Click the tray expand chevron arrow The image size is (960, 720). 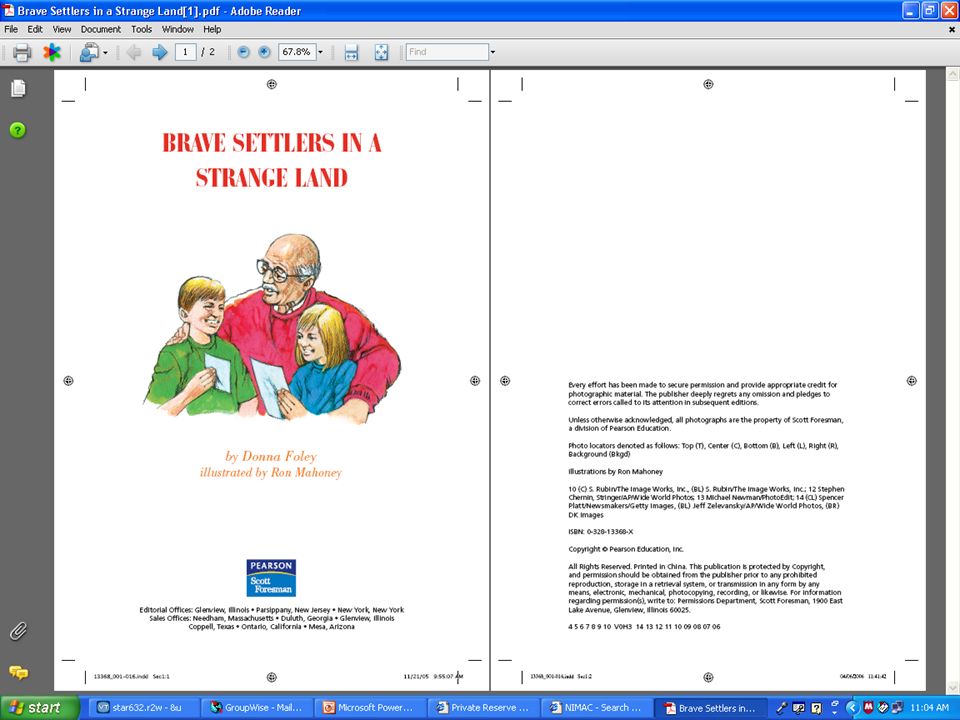(x=852, y=708)
